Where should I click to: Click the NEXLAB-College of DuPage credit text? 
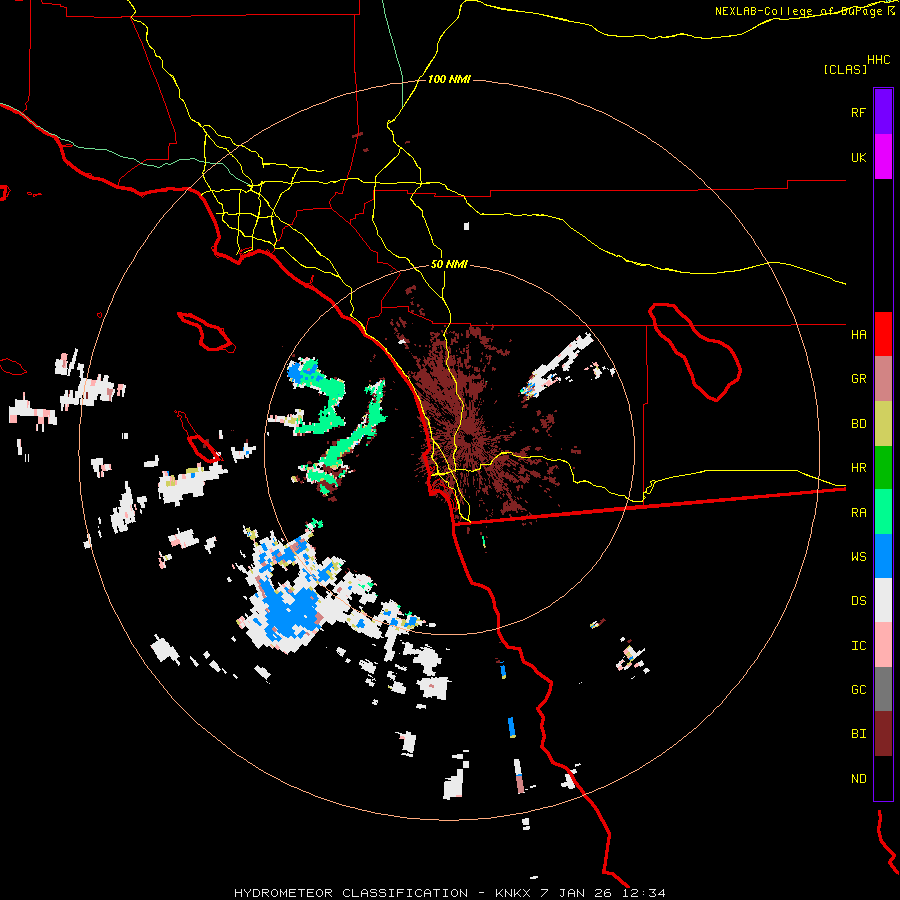click(x=799, y=11)
